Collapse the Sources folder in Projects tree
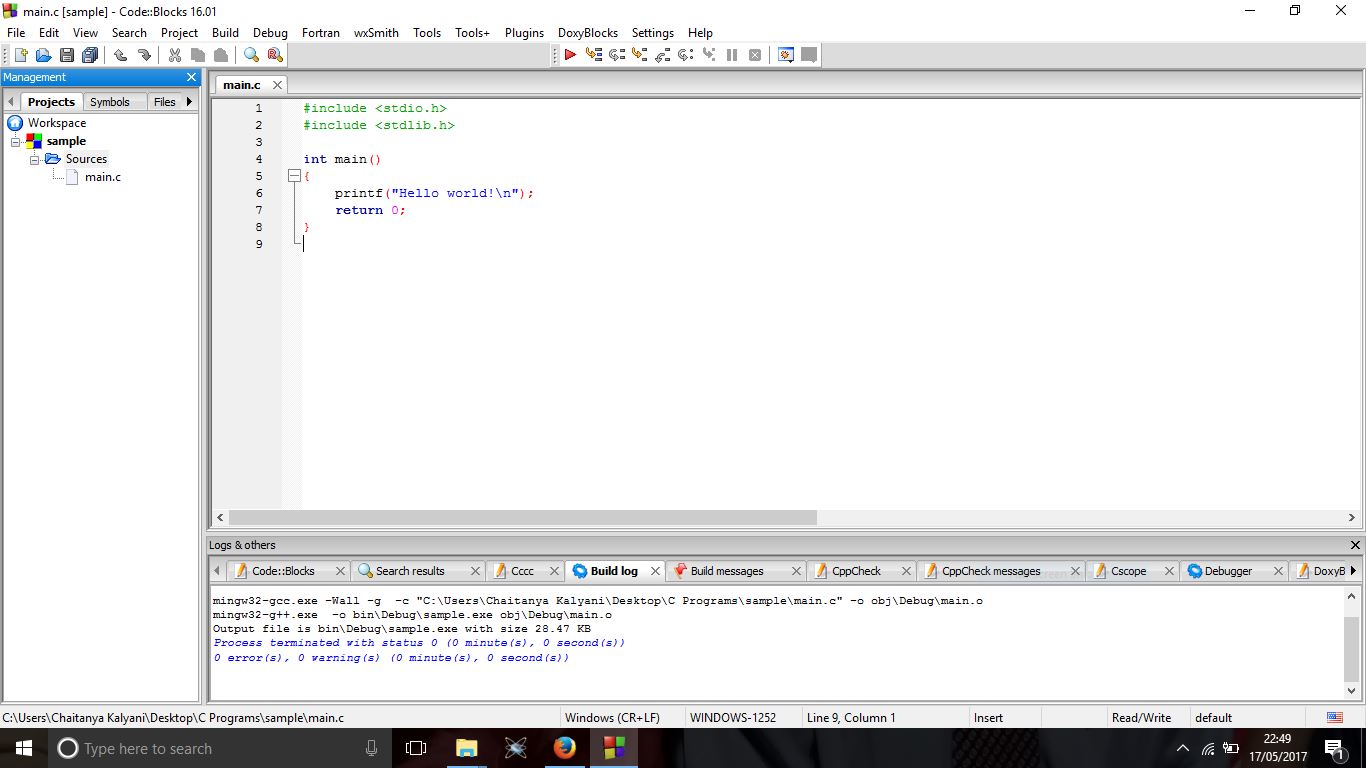 [34, 158]
